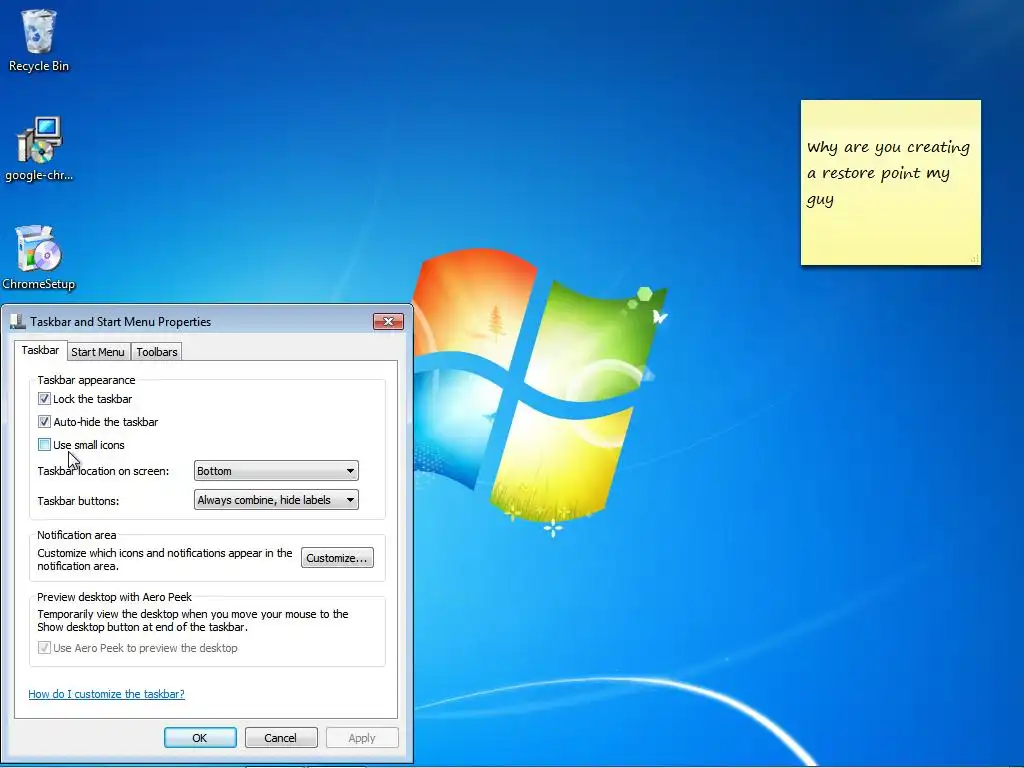Click the sticky note resize grip corner
This screenshot has height=768, width=1024.
[974, 259]
